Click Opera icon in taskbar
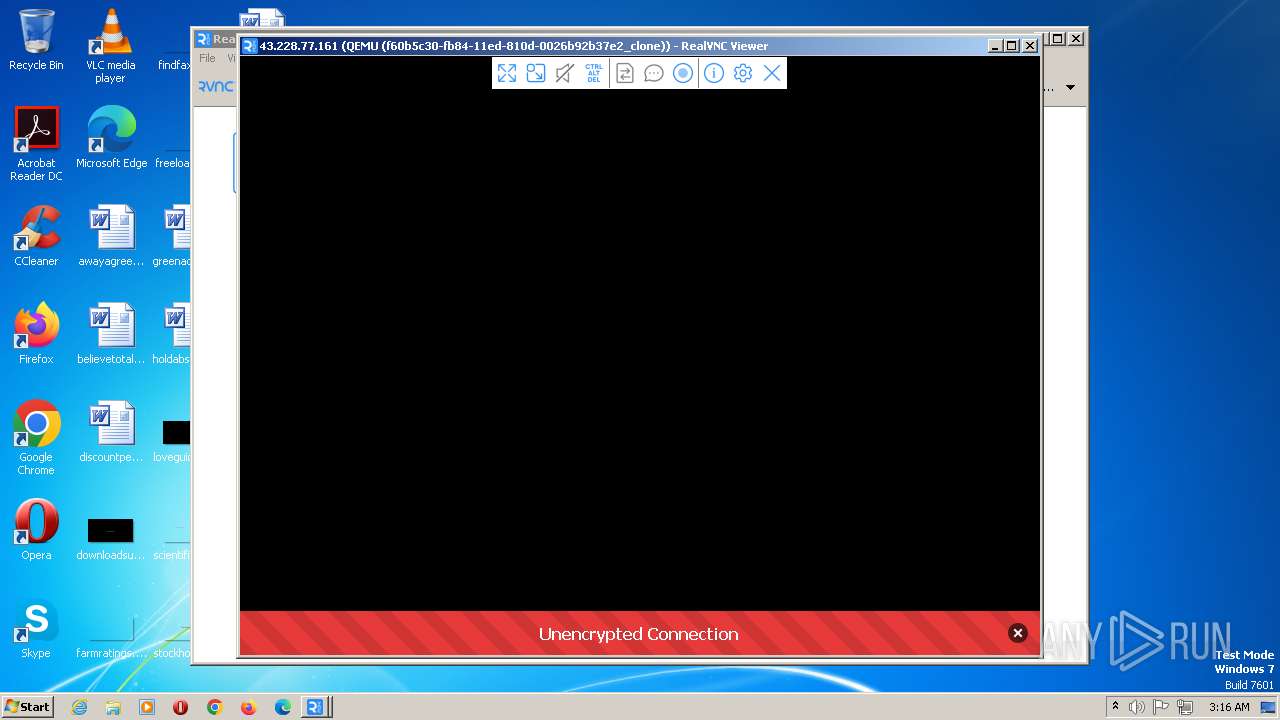 pos(181,707)
